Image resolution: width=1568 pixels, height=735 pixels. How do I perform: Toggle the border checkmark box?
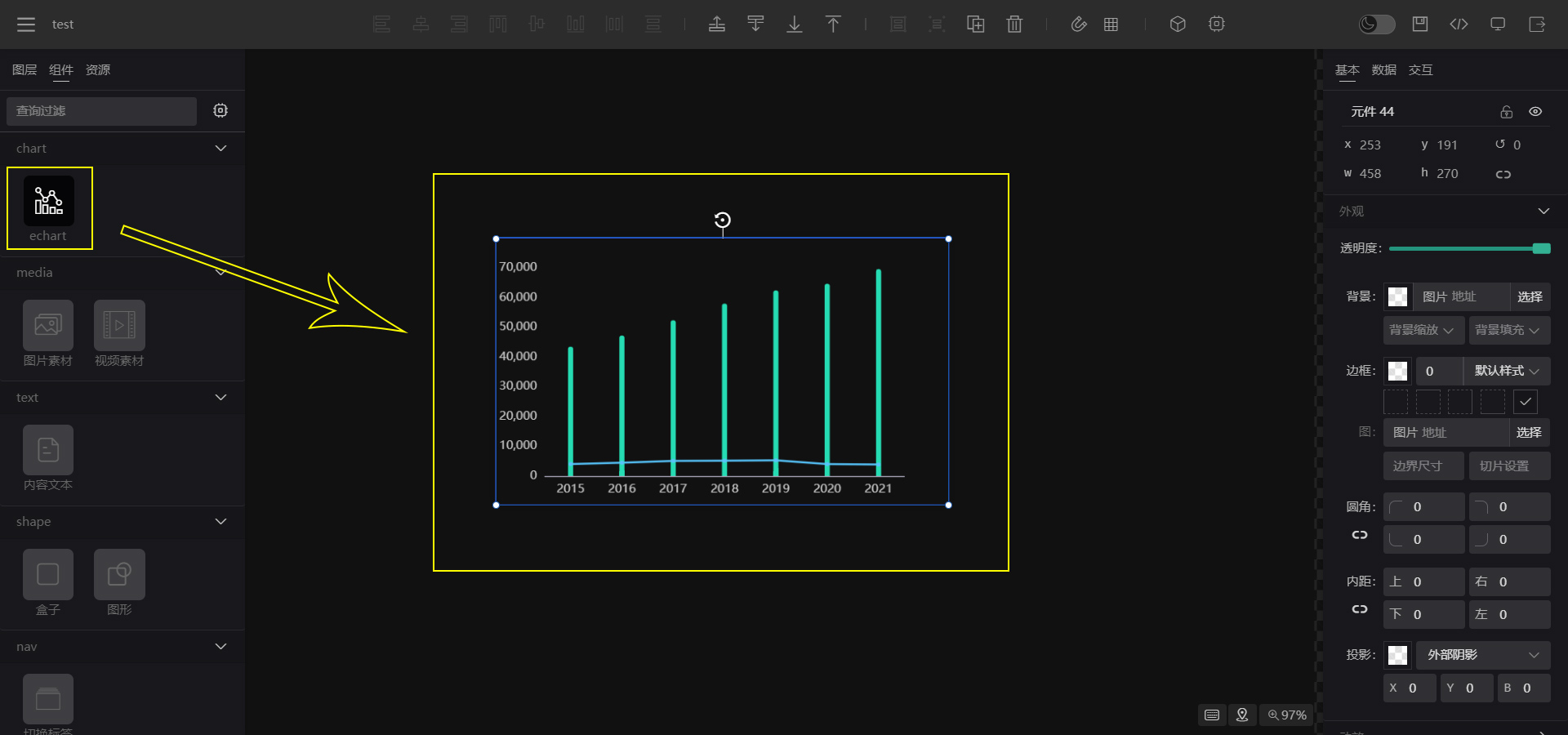1525,402
